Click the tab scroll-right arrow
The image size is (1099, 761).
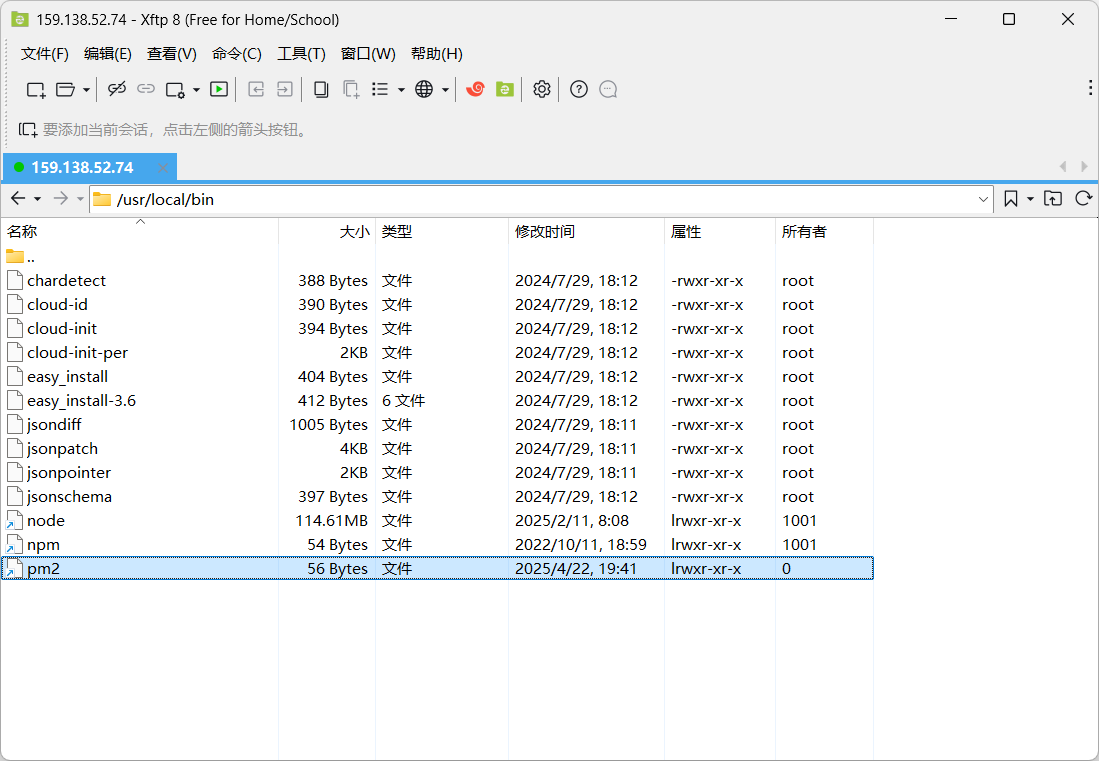pos(1084,166)
